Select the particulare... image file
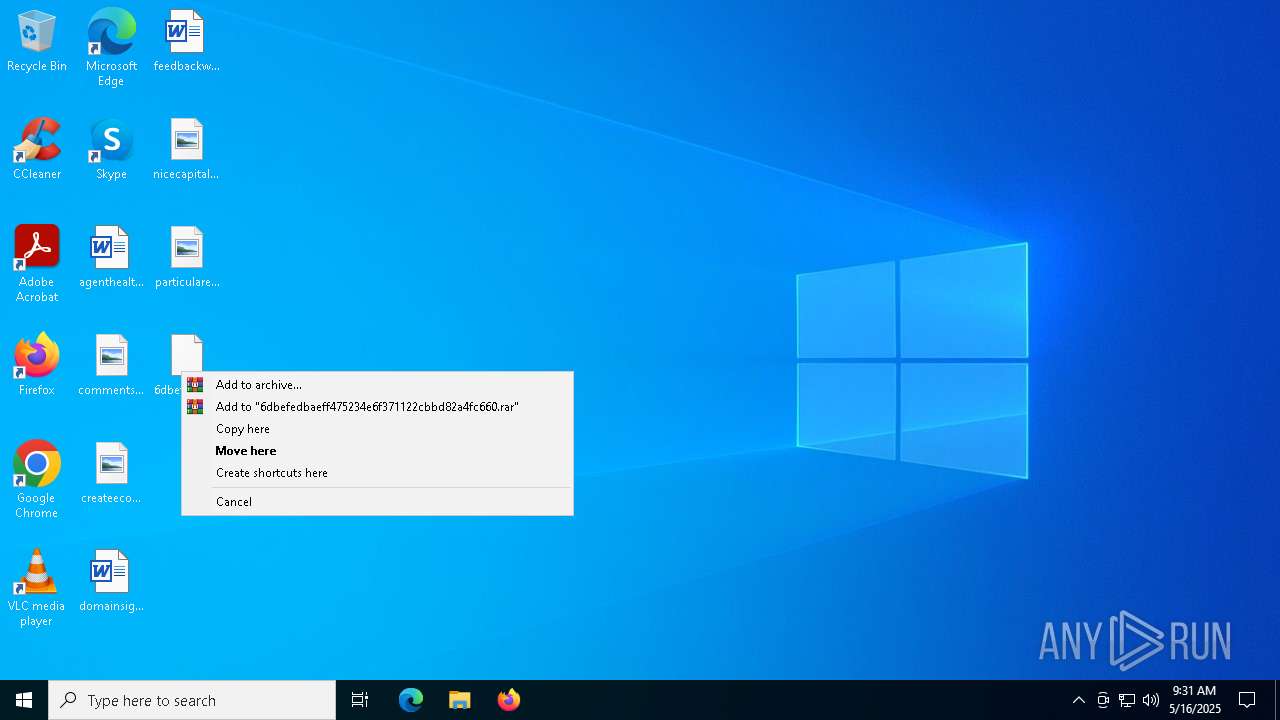 pos(186,258)
